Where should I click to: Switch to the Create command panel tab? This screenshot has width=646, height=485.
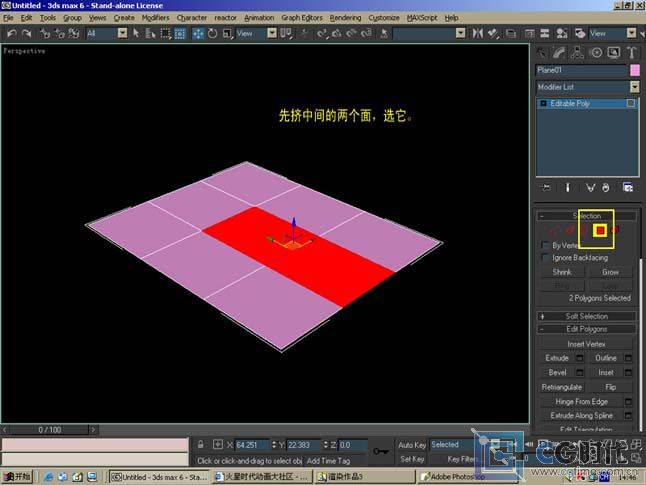pyautogui.click(x=541, y=53)
